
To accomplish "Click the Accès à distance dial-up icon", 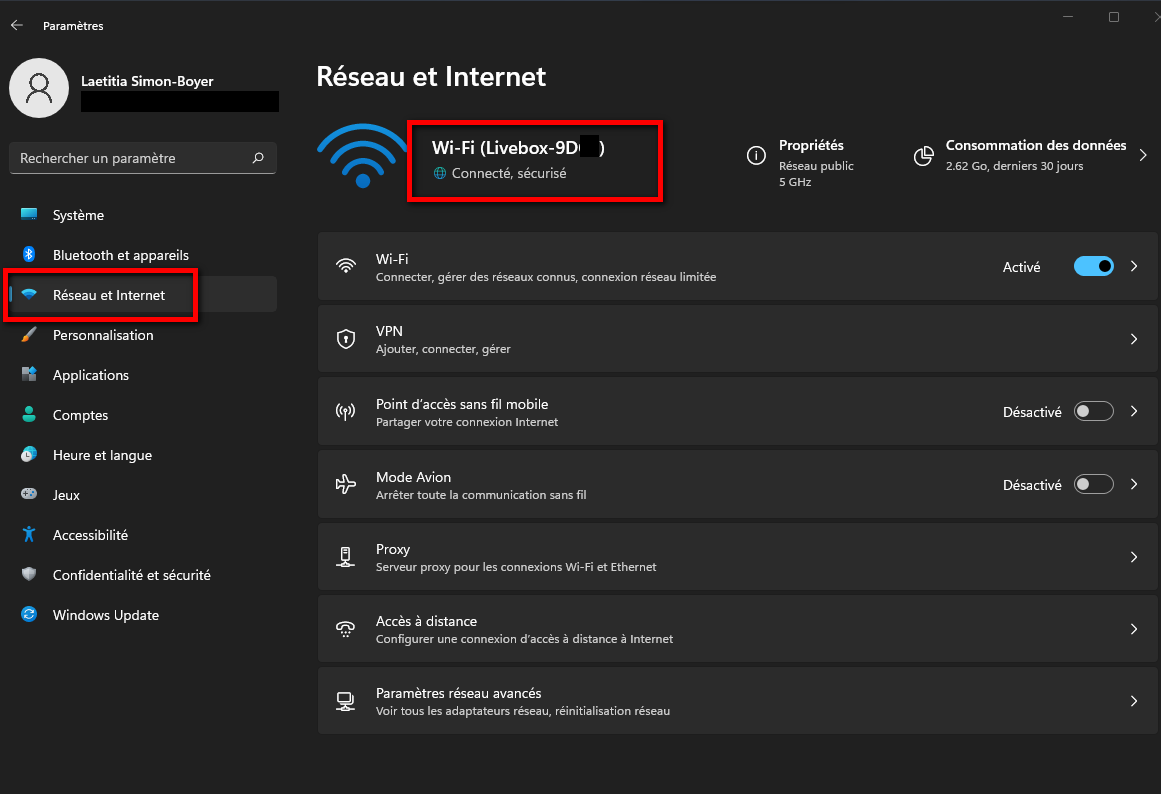I will click(346, 628).
